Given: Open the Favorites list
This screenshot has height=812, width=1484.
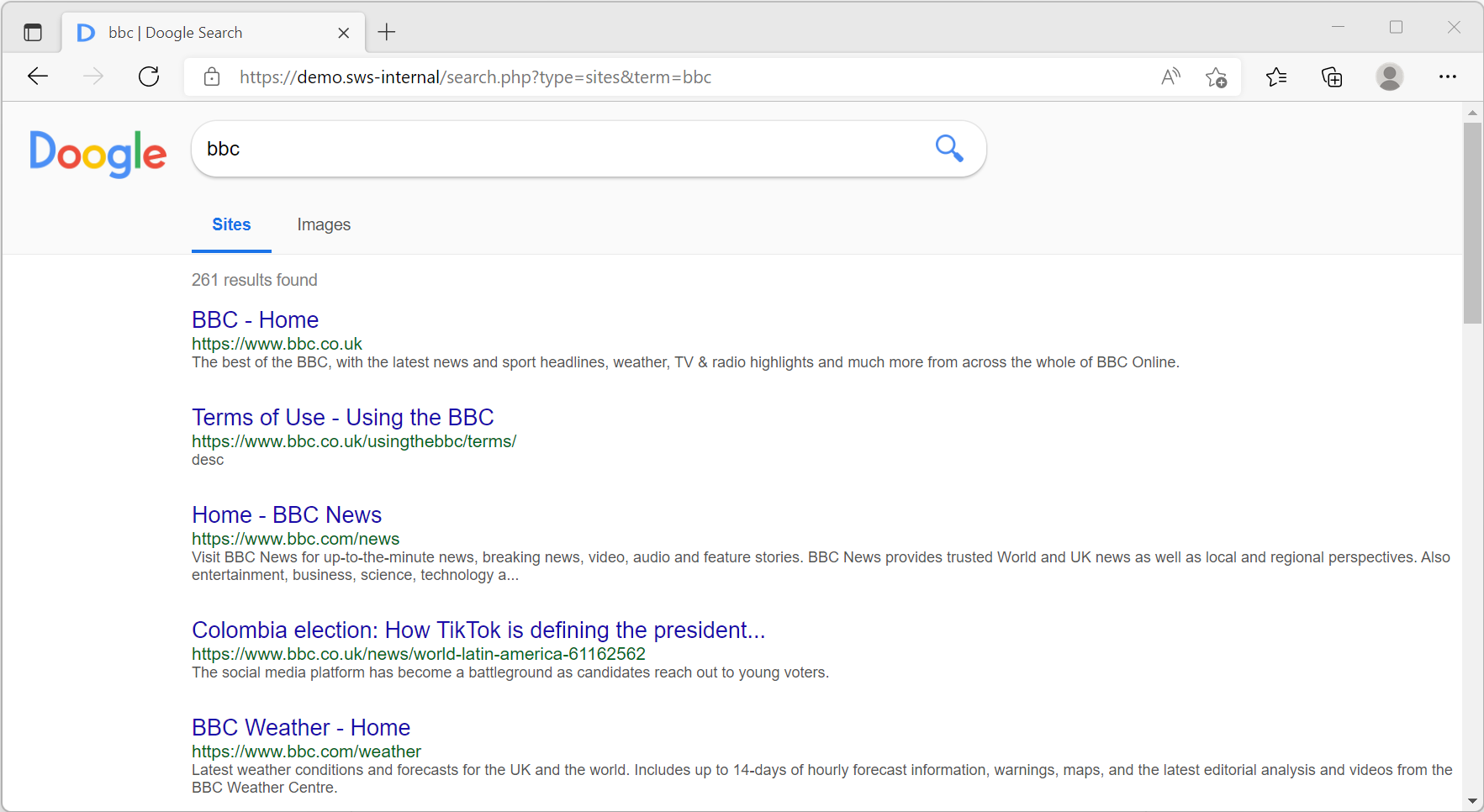Looking at the screenshot, I should click(1276, 76).
